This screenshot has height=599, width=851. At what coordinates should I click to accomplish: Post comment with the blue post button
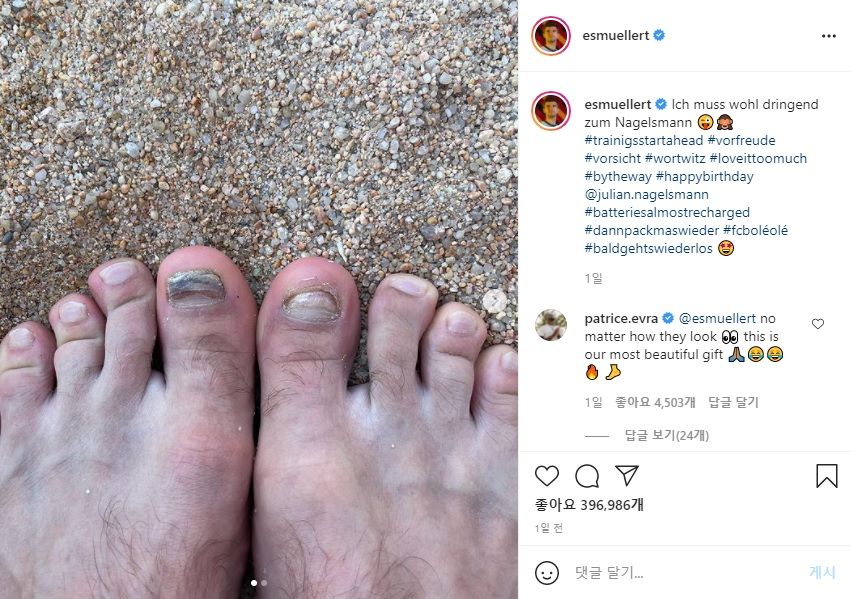(x=822, y=572)
